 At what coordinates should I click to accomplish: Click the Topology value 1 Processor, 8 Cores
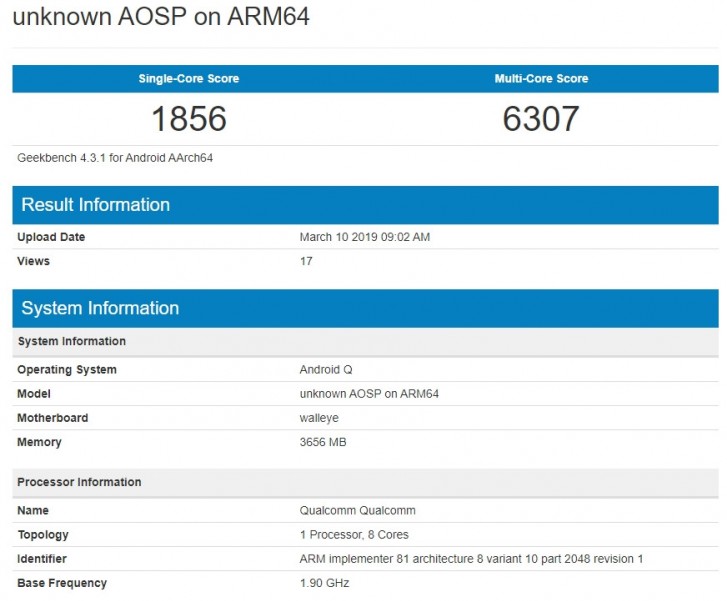354,535
